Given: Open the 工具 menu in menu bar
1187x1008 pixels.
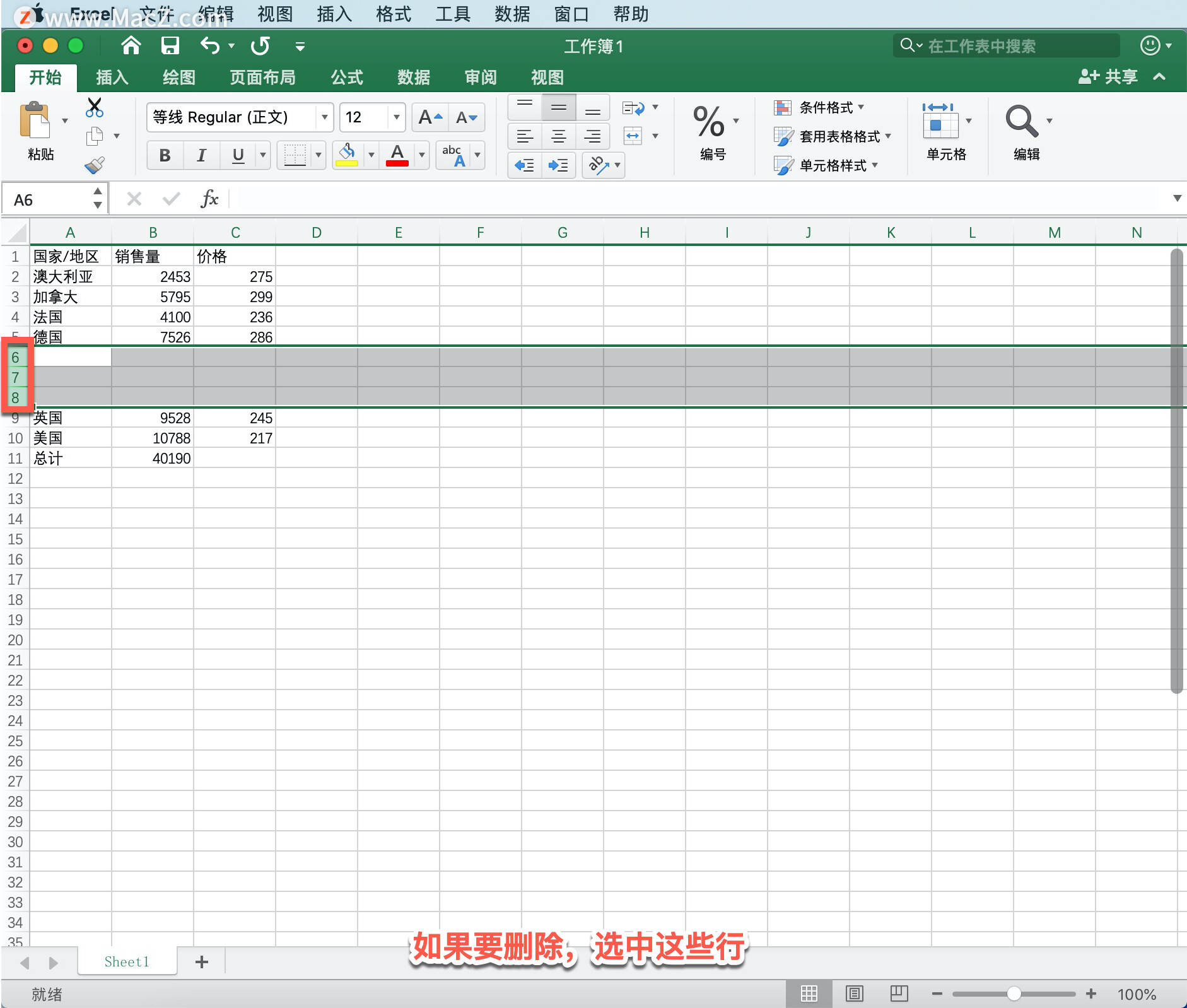Looking at the screenshot, I should pos(452,13).
